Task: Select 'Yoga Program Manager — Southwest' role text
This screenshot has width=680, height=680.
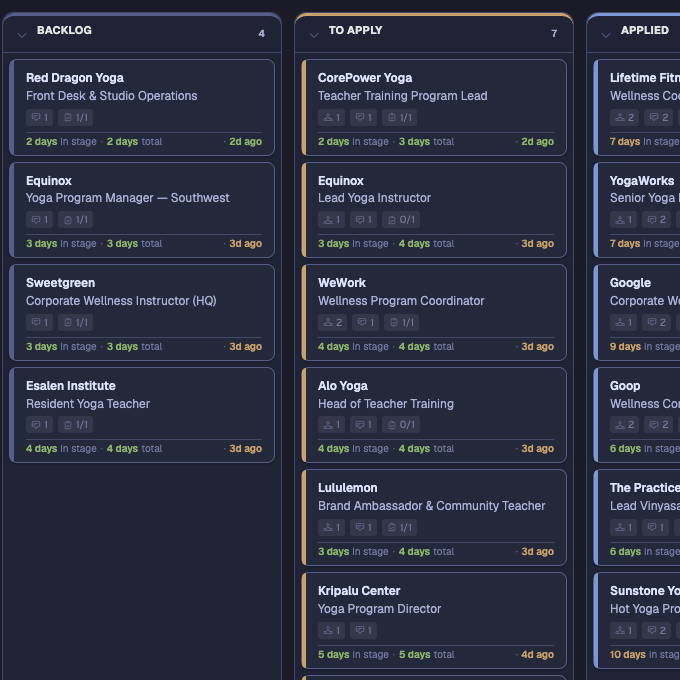Action: 128,198
